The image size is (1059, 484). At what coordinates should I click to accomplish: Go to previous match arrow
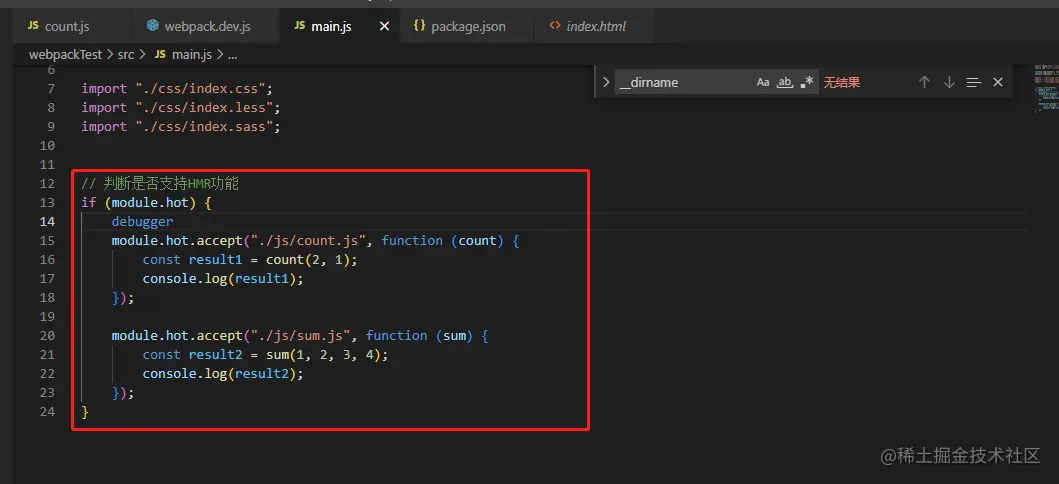point(925,82)
